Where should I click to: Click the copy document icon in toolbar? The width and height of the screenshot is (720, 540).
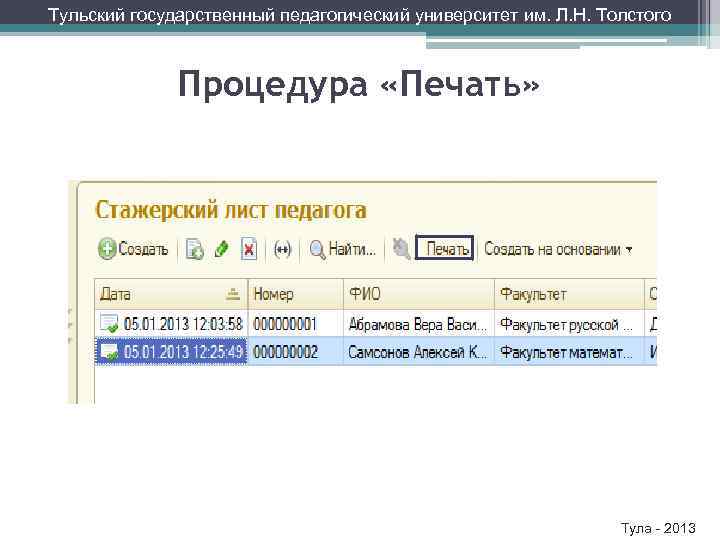(x=195, y=249)
